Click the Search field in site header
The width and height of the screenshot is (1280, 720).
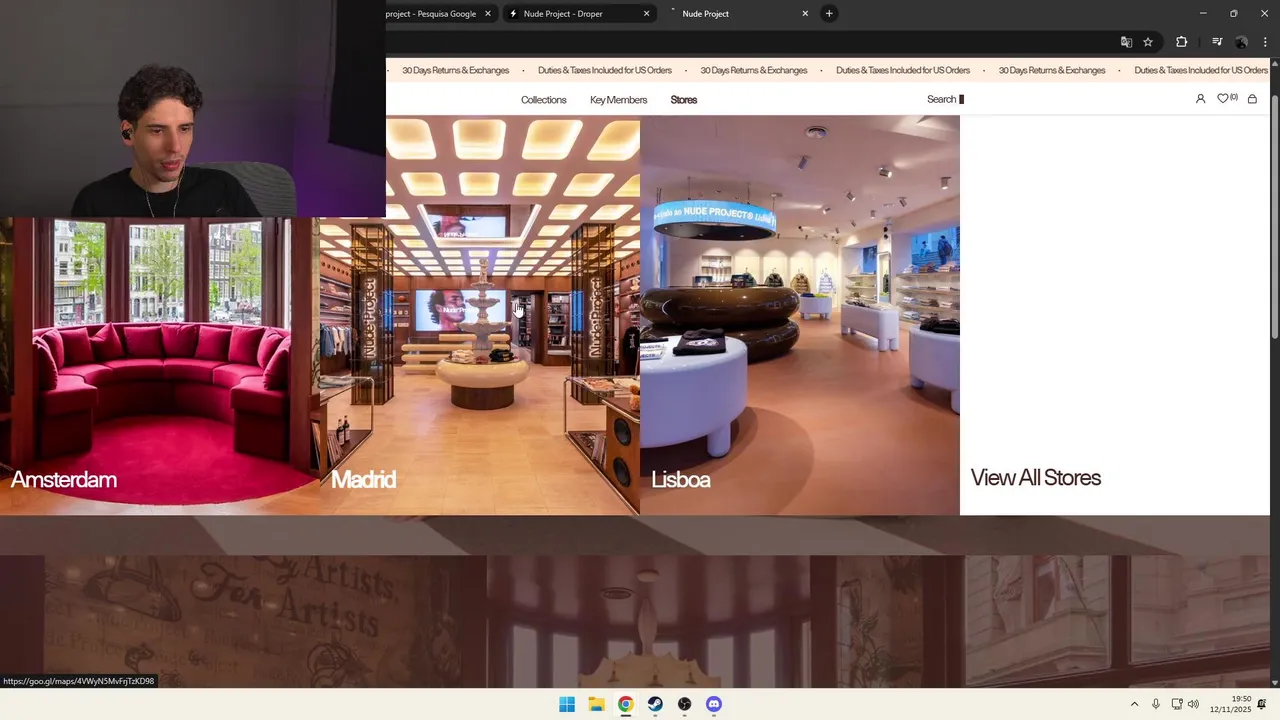(945, 99)
